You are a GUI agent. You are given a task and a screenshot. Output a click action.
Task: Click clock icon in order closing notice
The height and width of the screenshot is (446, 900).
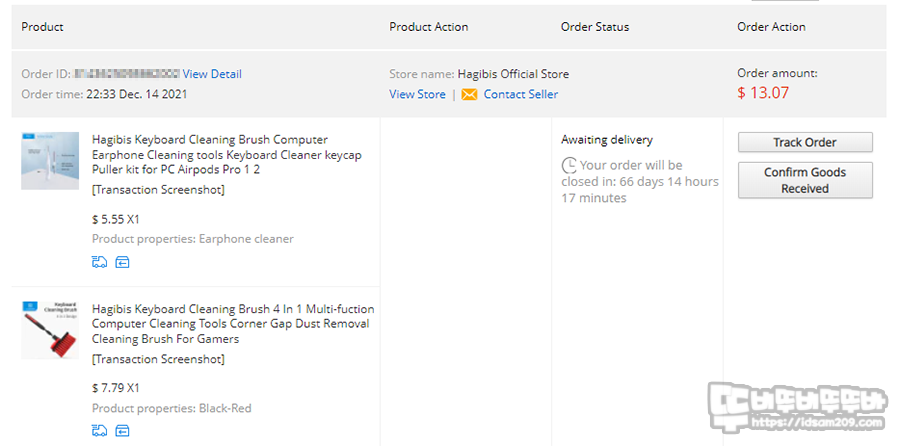[x=569, y=165]
